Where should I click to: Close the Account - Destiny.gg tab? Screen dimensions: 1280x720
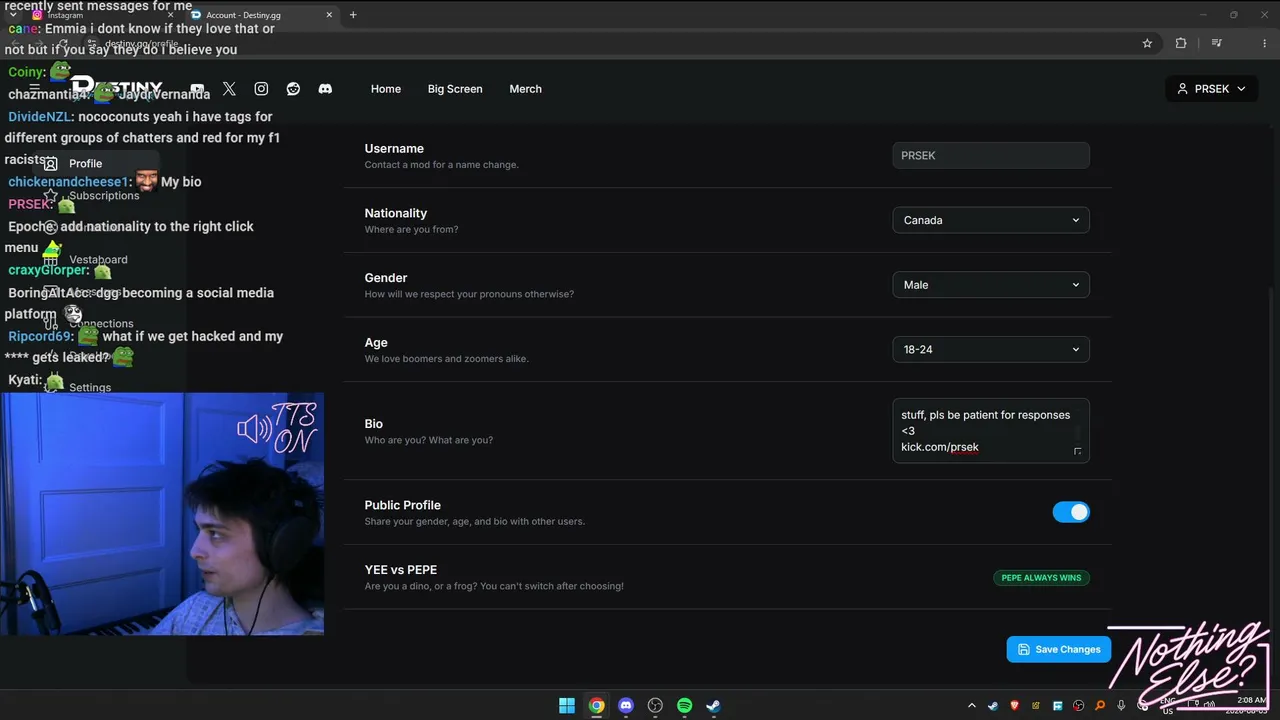(x=329, y=15)
